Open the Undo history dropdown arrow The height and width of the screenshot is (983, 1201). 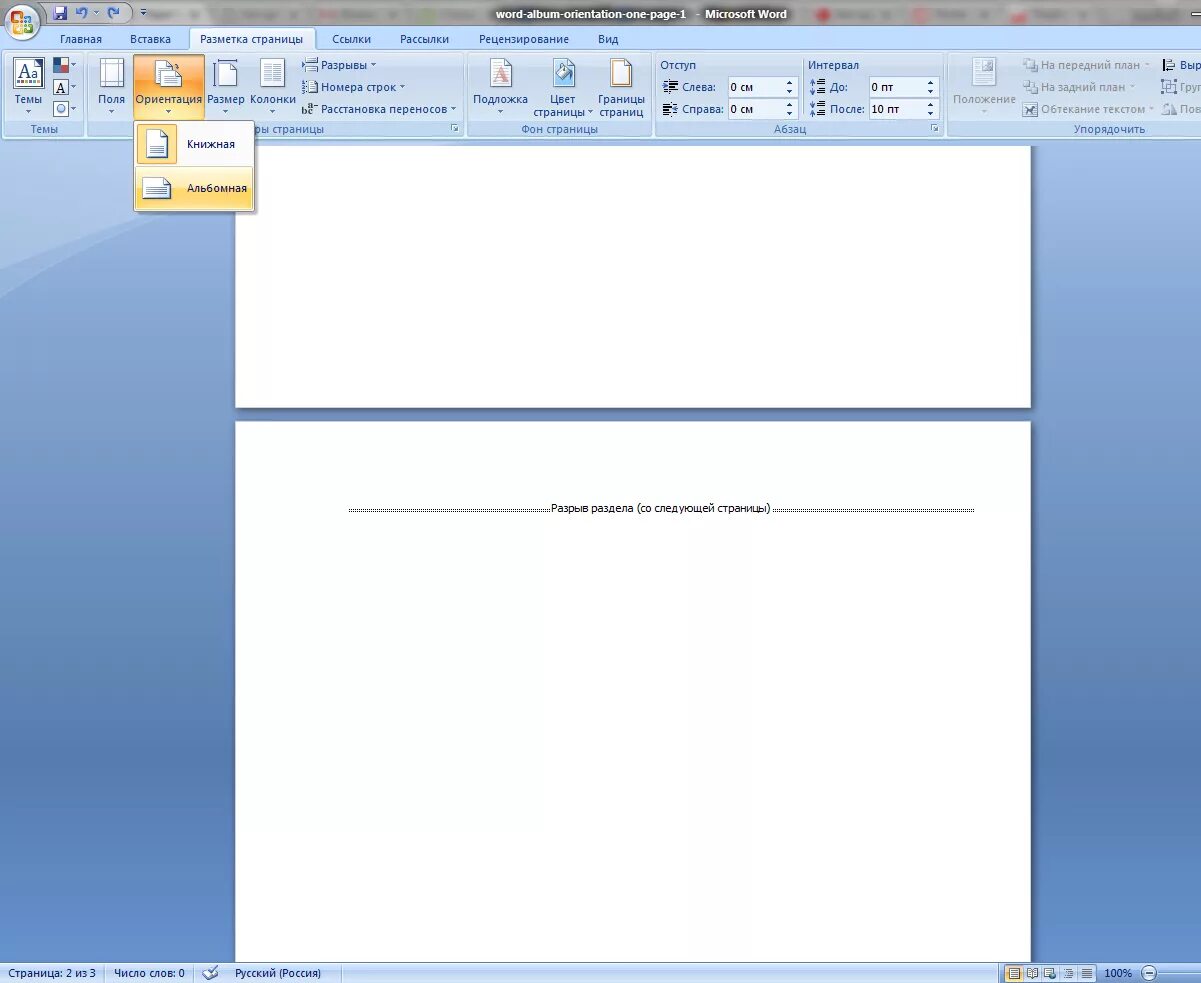pyautogui.click(x=96, y=14)
